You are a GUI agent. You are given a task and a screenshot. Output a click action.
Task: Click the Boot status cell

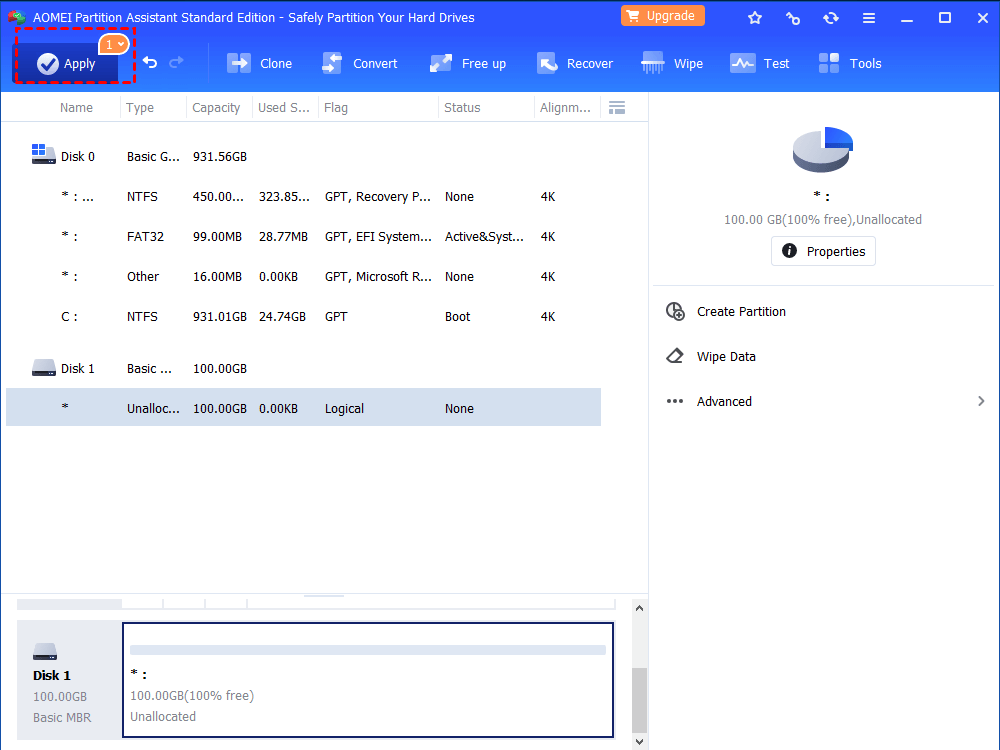(x=457, y=316)
